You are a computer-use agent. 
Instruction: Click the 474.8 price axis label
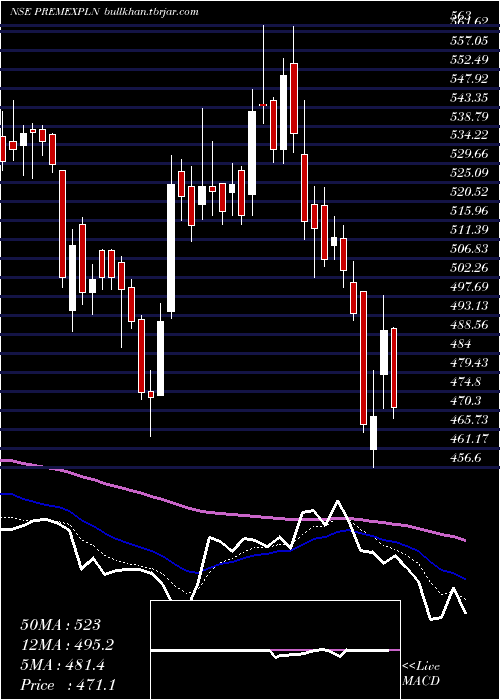pyautogui.click(x=465, y=382)
